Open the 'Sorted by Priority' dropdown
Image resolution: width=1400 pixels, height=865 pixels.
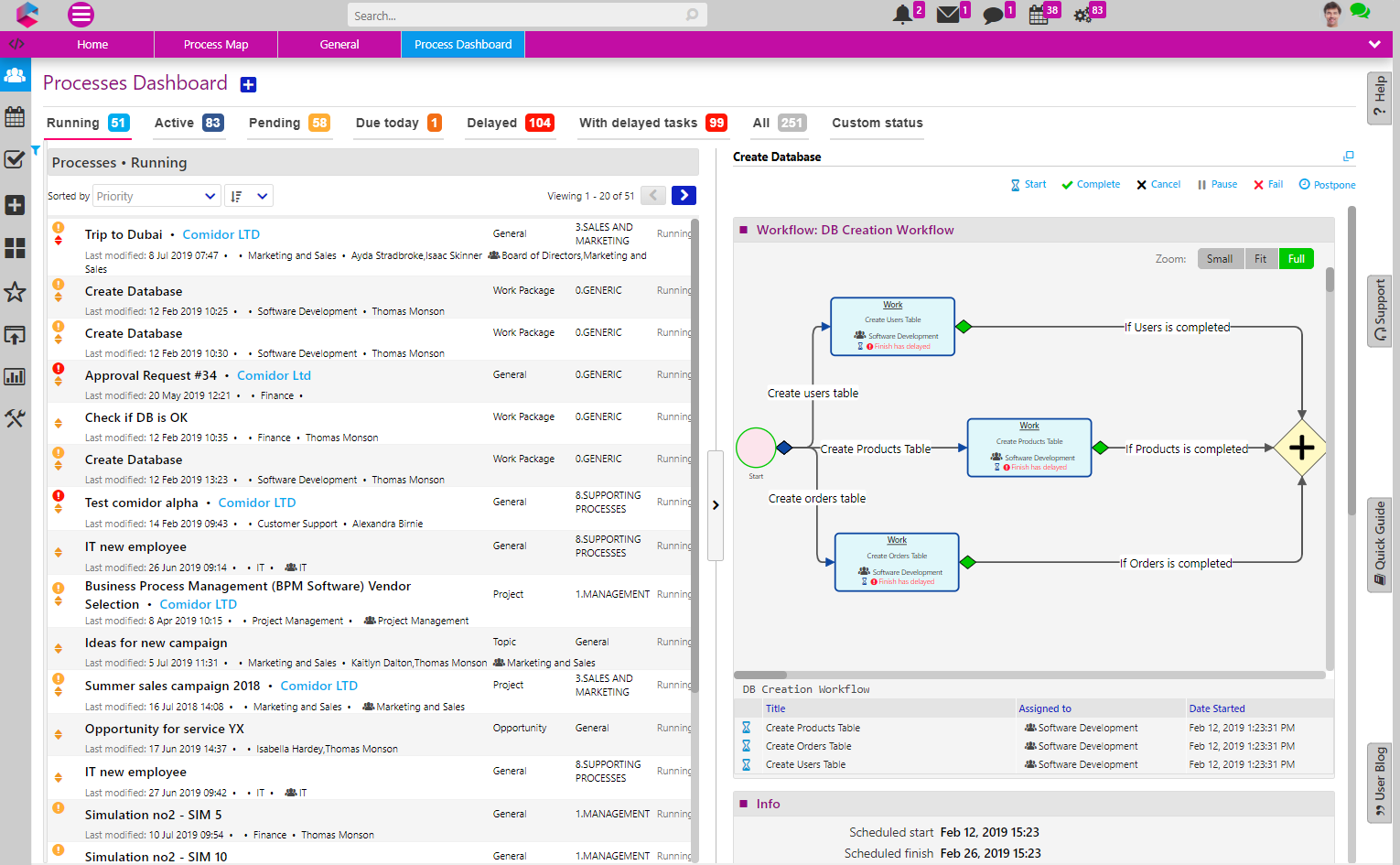point(156,195)
